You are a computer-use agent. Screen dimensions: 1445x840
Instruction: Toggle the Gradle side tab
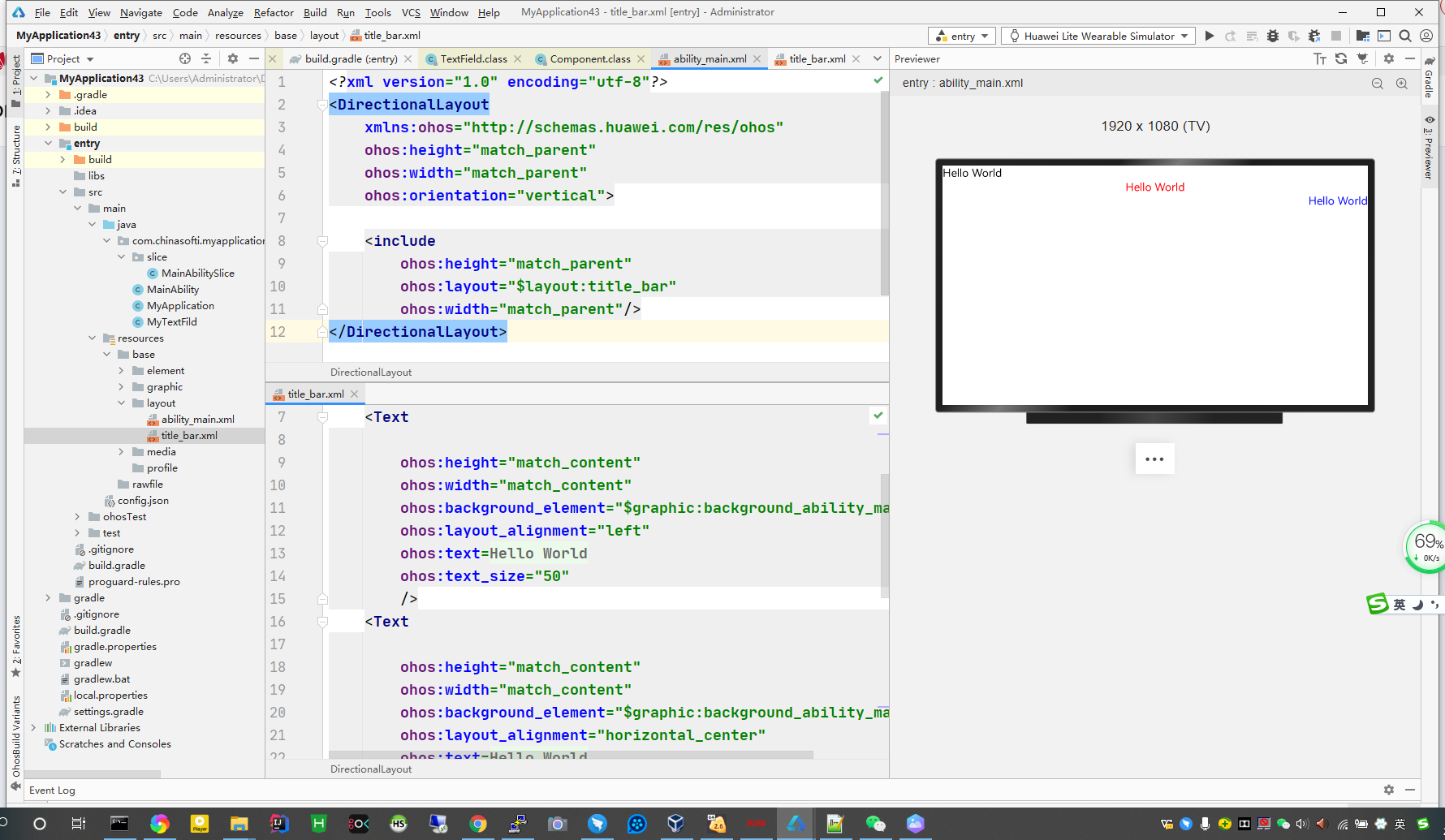pos(1429,78)
